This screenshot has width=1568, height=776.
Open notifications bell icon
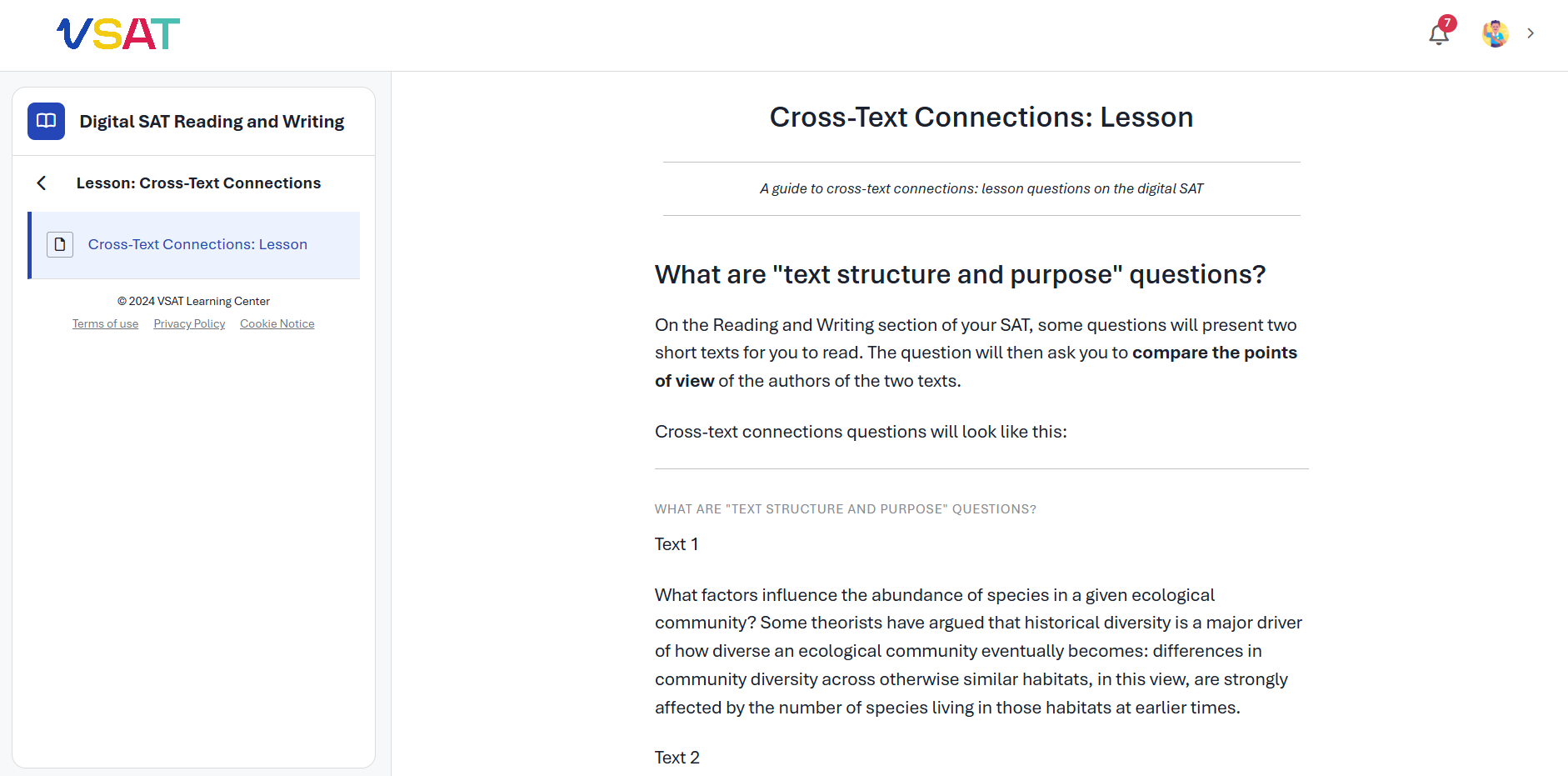click(x=1439, y=34)
